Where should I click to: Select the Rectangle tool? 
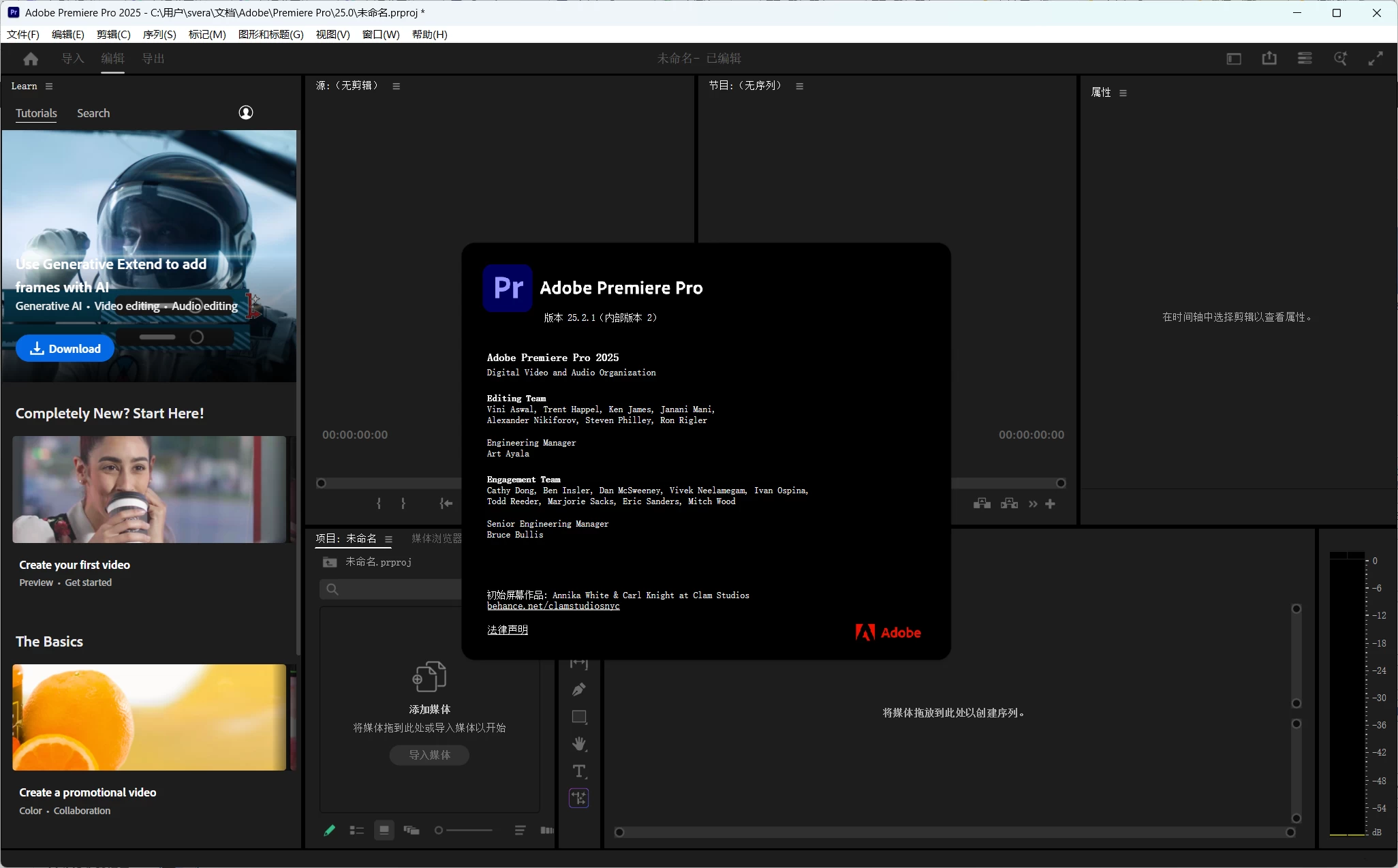coord(578,716)
